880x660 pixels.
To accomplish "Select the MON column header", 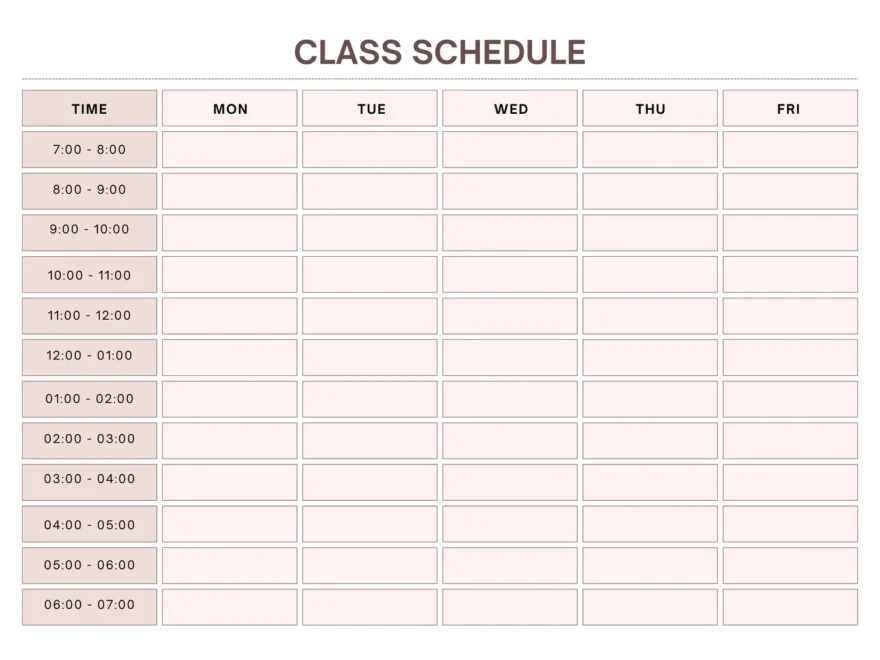I will point(230,108).
